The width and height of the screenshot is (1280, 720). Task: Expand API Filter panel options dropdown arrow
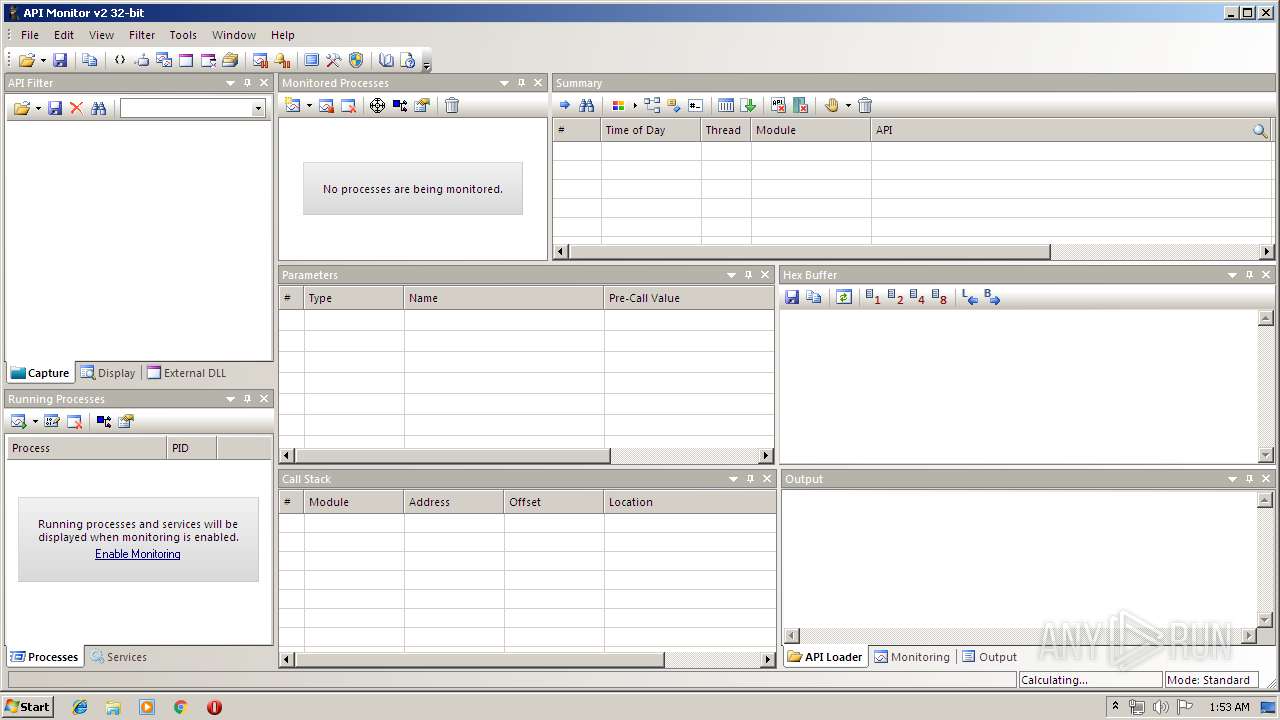(230, 83)
